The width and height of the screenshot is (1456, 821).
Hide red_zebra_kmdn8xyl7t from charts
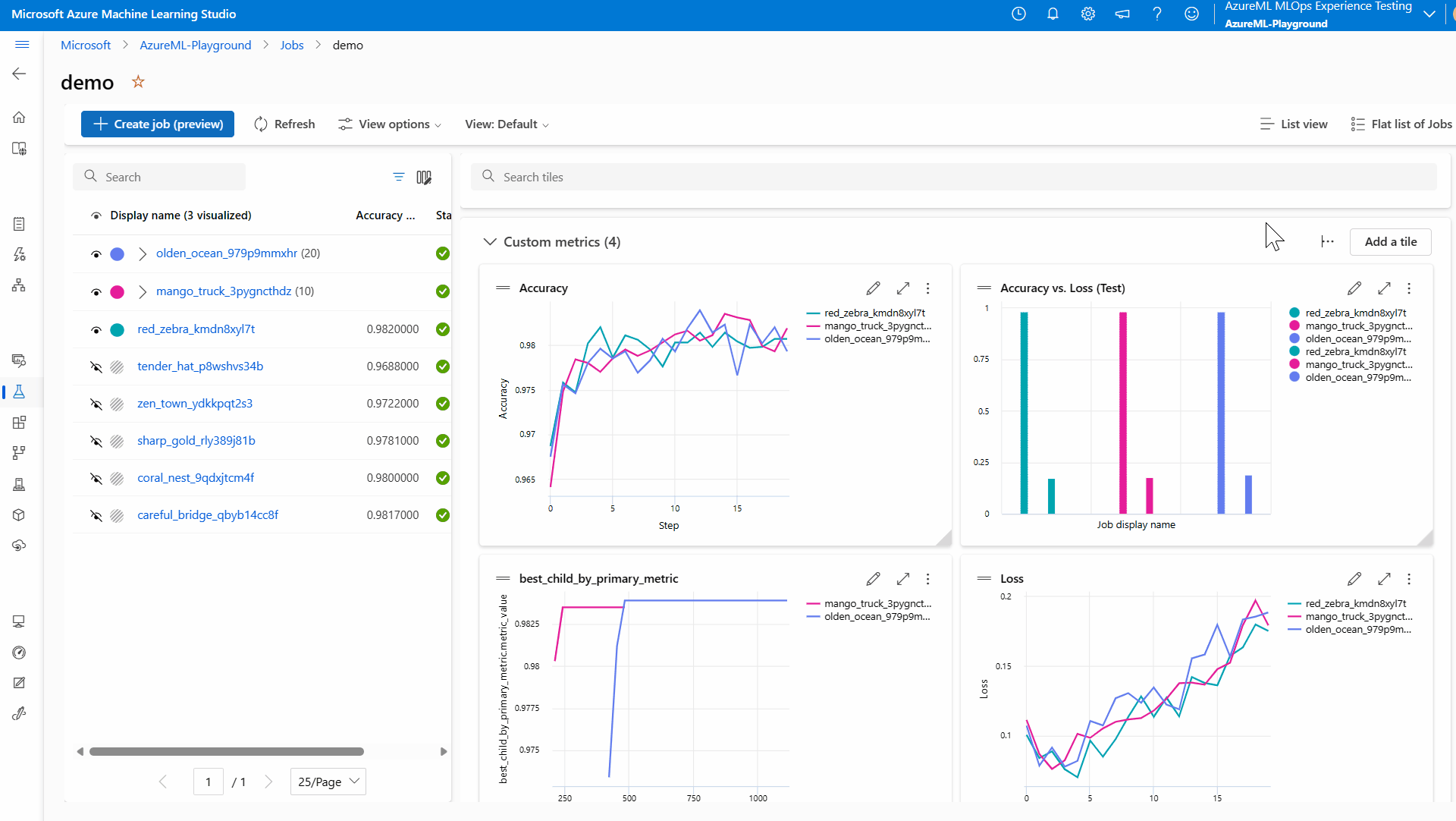click(96, 329)
